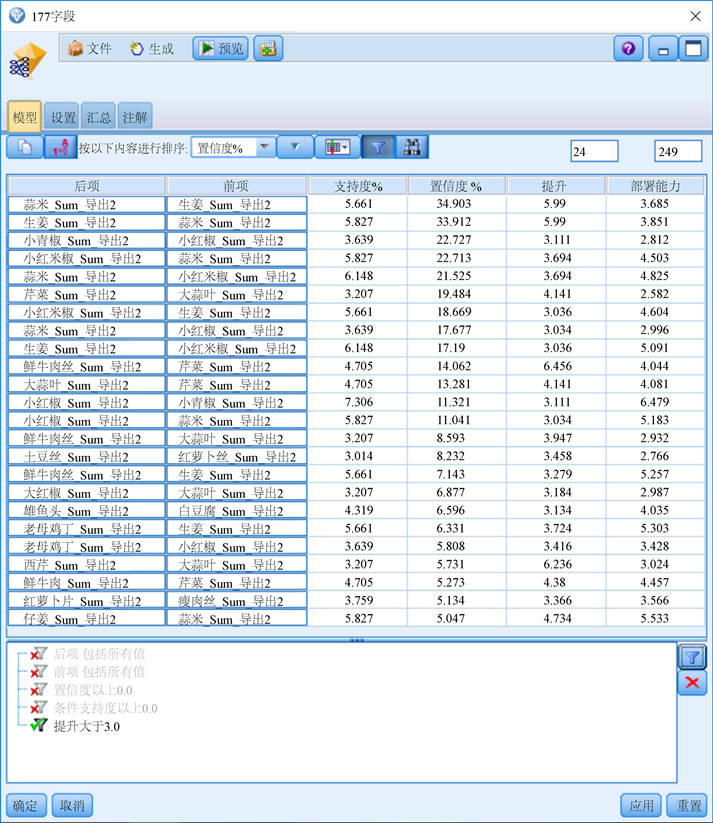The width and height of the screenshot is (713, 823).
Task: Click the add-to-project icon next to 预览
Action: click(267, 48)
